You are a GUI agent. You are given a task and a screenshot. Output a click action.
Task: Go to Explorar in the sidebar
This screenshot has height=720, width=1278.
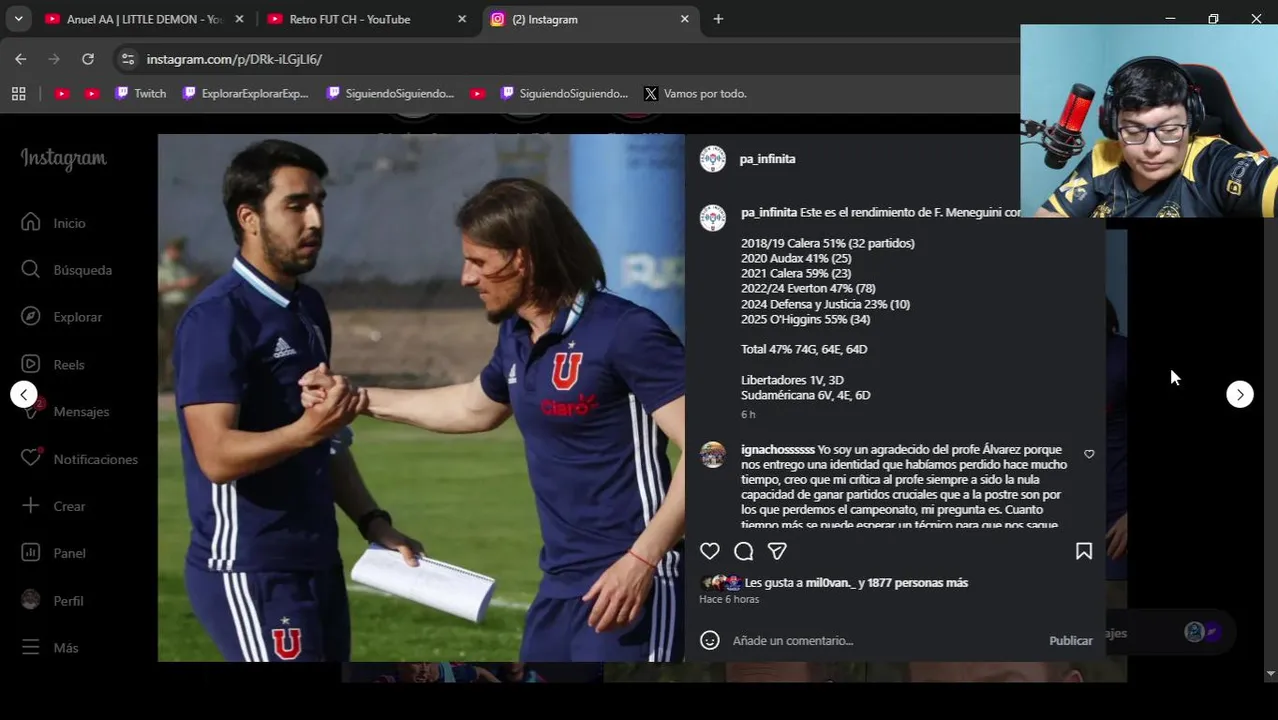[x=62, y=317]
